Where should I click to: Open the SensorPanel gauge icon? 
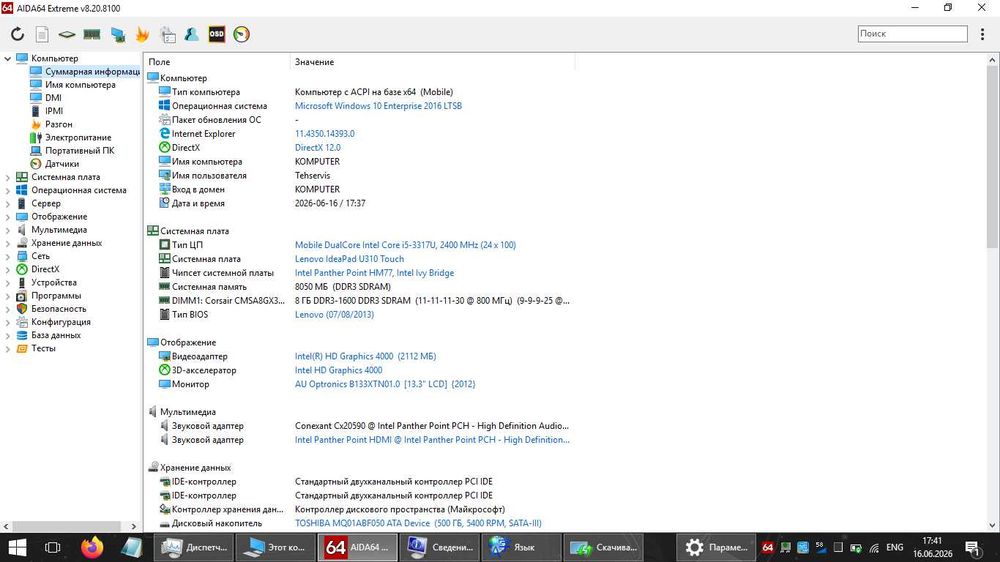241,34
